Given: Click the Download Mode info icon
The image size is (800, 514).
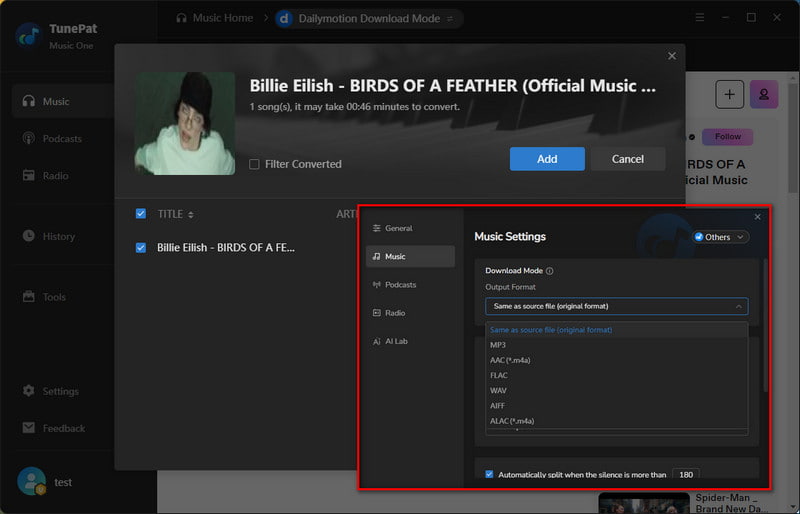Looking at the screenshot, I should click(549, 271).
